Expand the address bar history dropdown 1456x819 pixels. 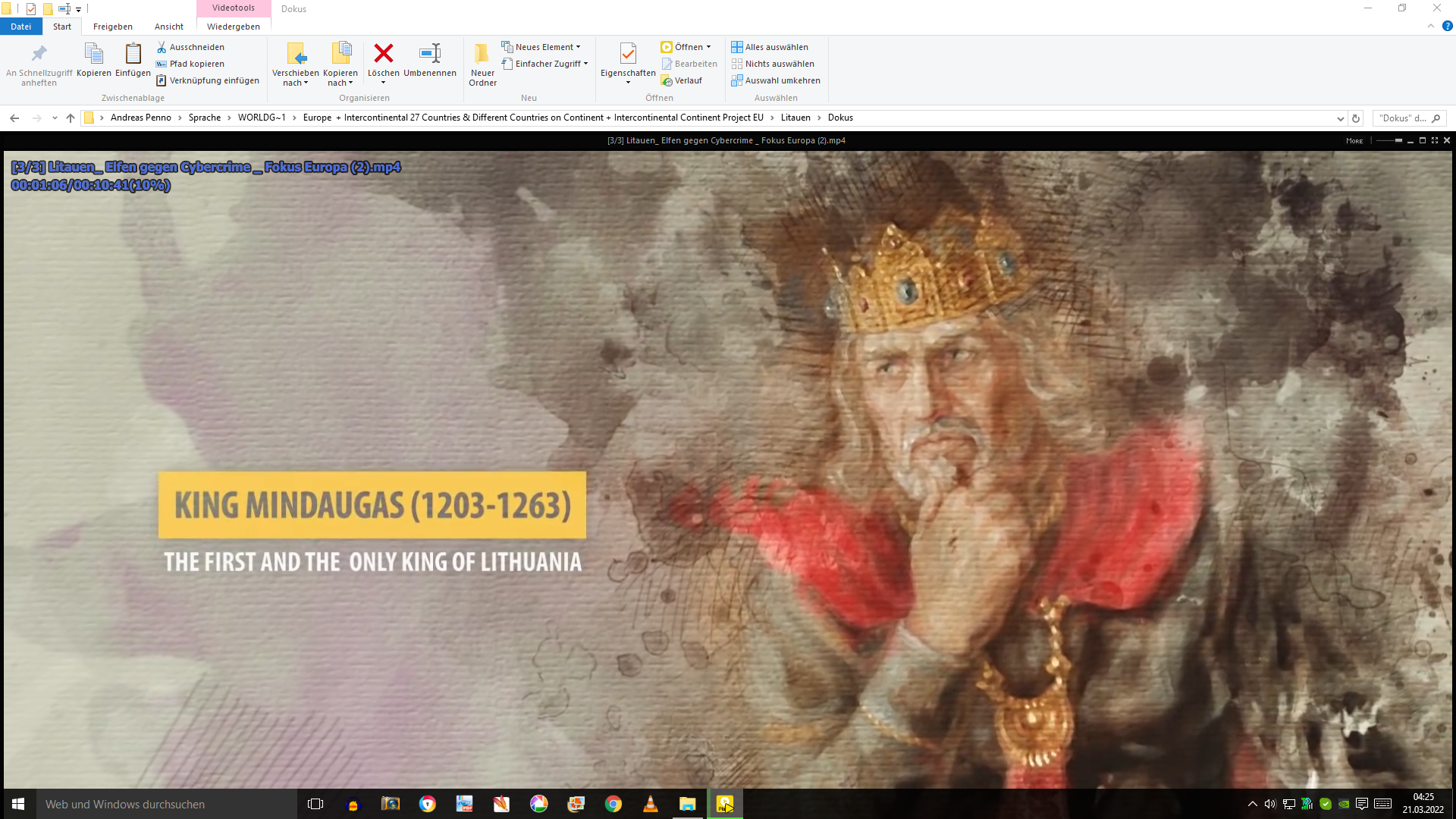coord(1340,118)
